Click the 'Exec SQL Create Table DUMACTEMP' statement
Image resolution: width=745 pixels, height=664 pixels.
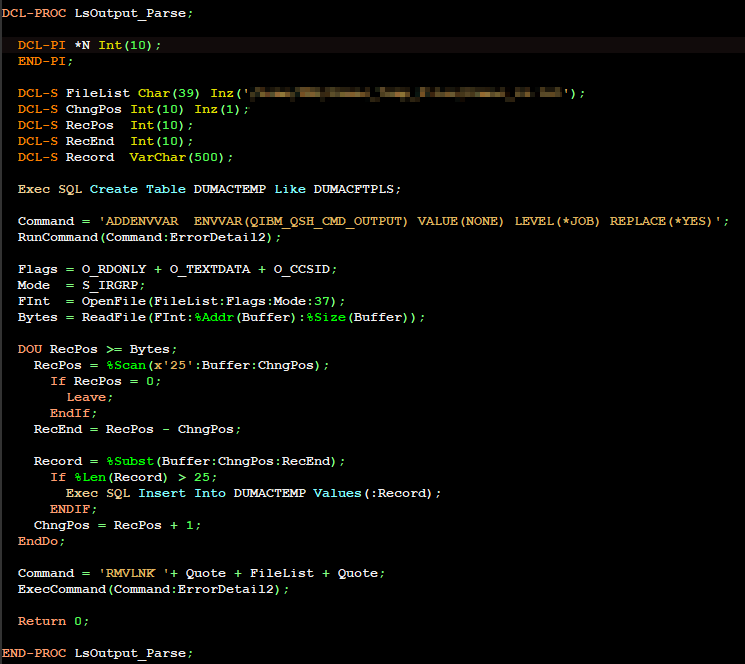point(209,189)
